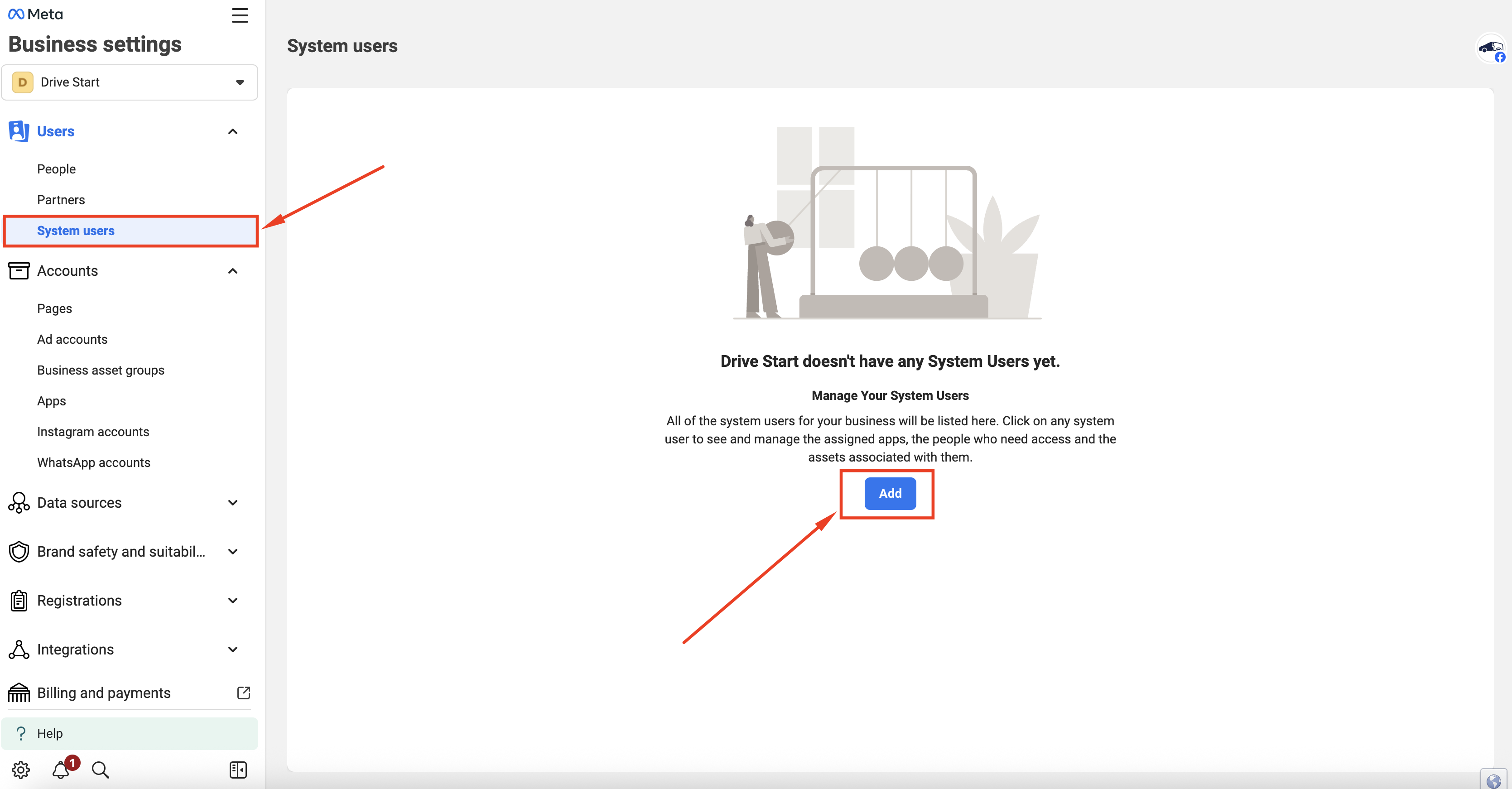Image resolution: width=1512 pixels, height=789 pixels.
Task: Open the hamburger menu icon
Action: point(240,15)
